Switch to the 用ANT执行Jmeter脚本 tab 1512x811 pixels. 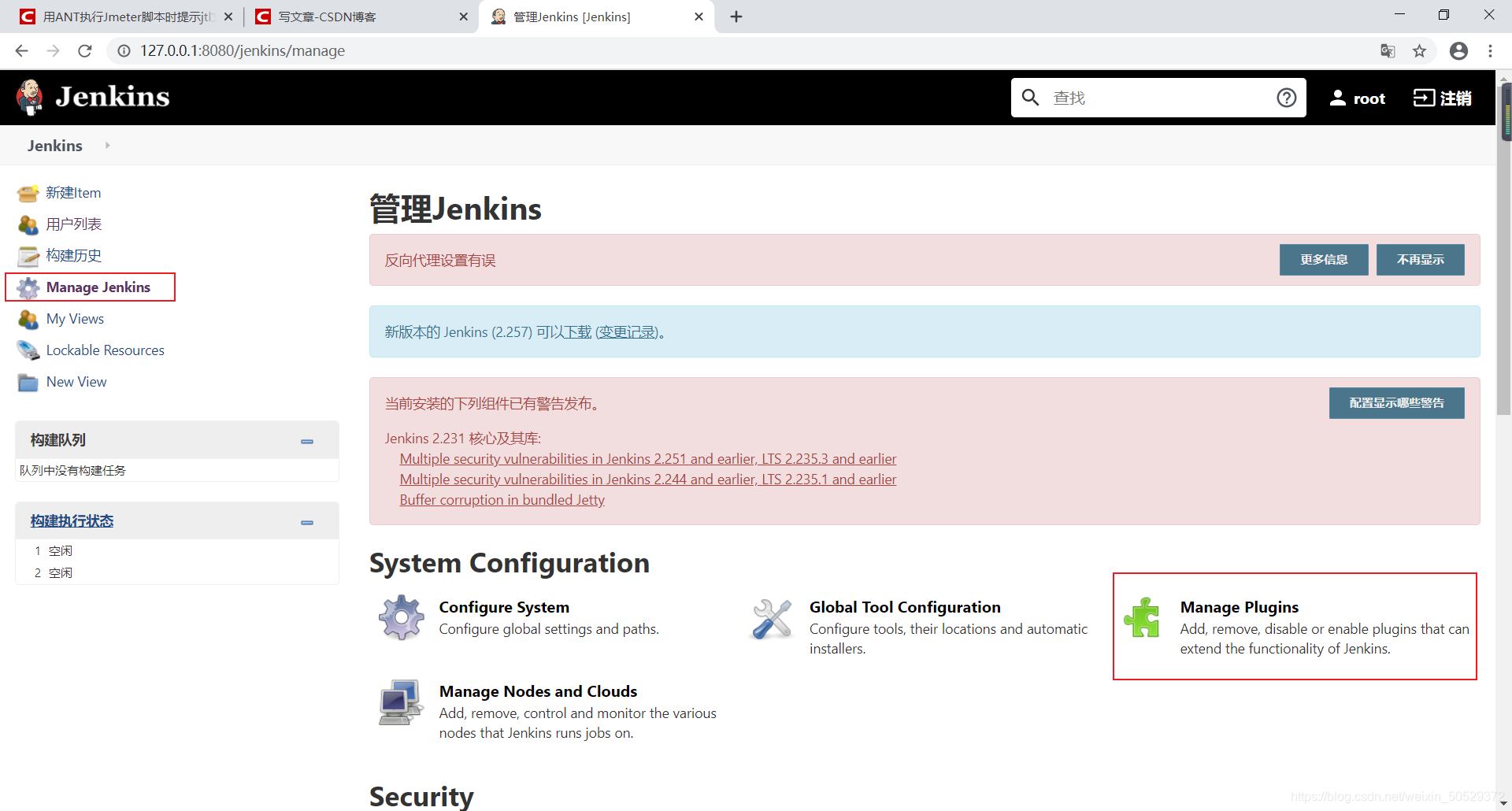click(128, 17)
